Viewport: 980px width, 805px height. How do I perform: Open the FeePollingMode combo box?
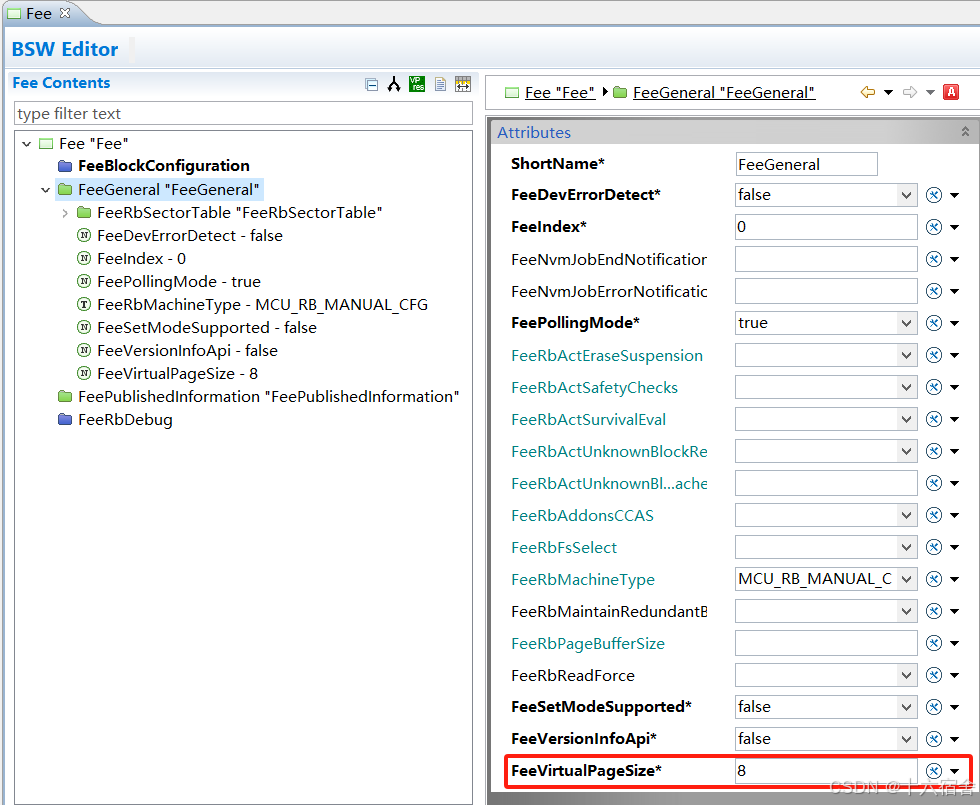(x=906, y=323)
